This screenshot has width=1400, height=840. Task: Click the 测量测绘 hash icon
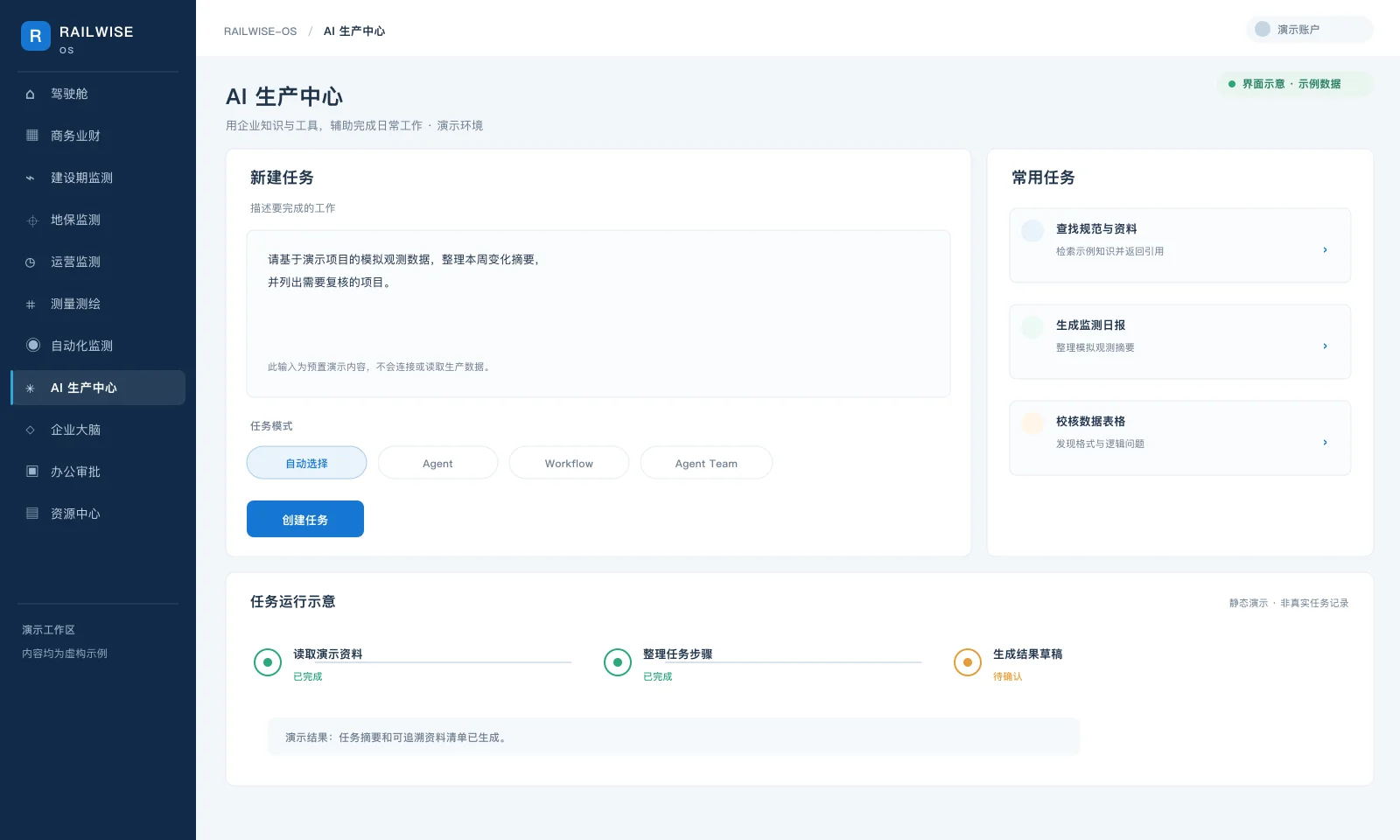tap(31, 304)
